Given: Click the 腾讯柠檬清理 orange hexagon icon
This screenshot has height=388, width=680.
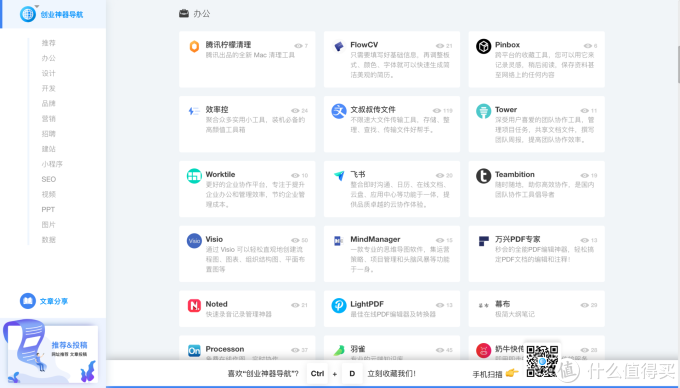Looking at the screenshot, I should pyautogui.click(x=194, y=46).
